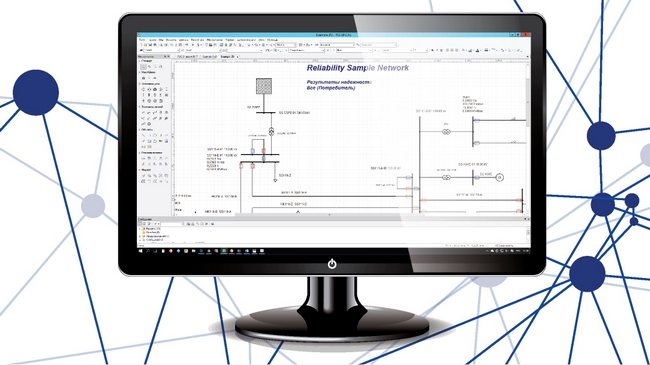The width and height of the screenshot is (650, 365).
Task: Click the taskbar search magnifier icon
Action: tap(148, 251)
